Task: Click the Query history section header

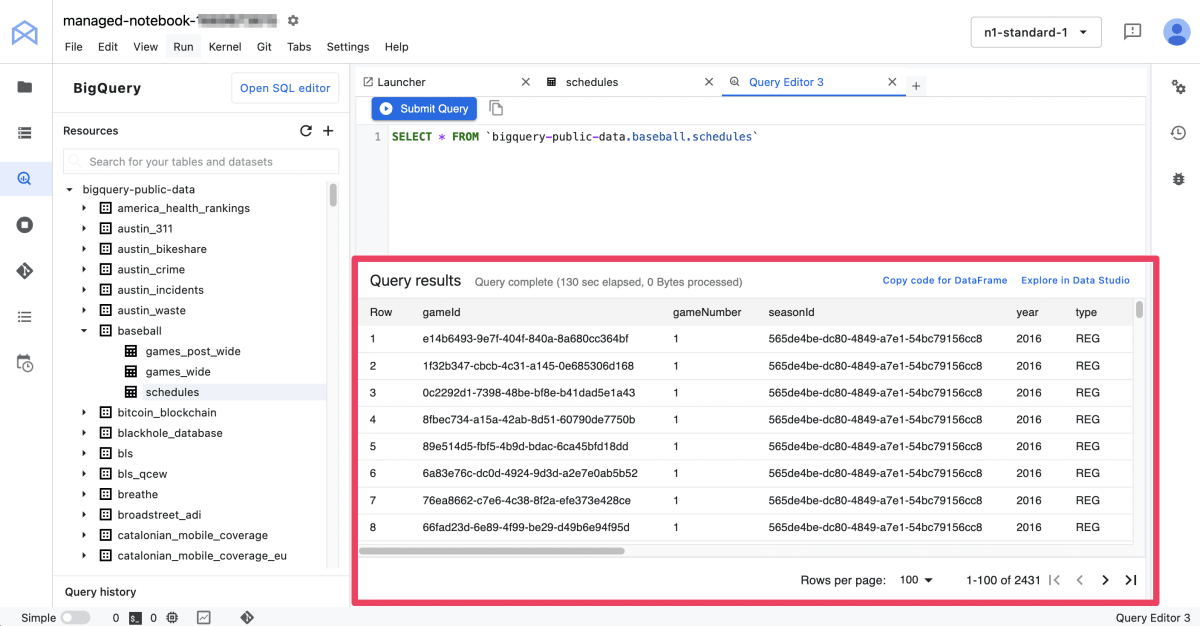Action: point(100,592)
